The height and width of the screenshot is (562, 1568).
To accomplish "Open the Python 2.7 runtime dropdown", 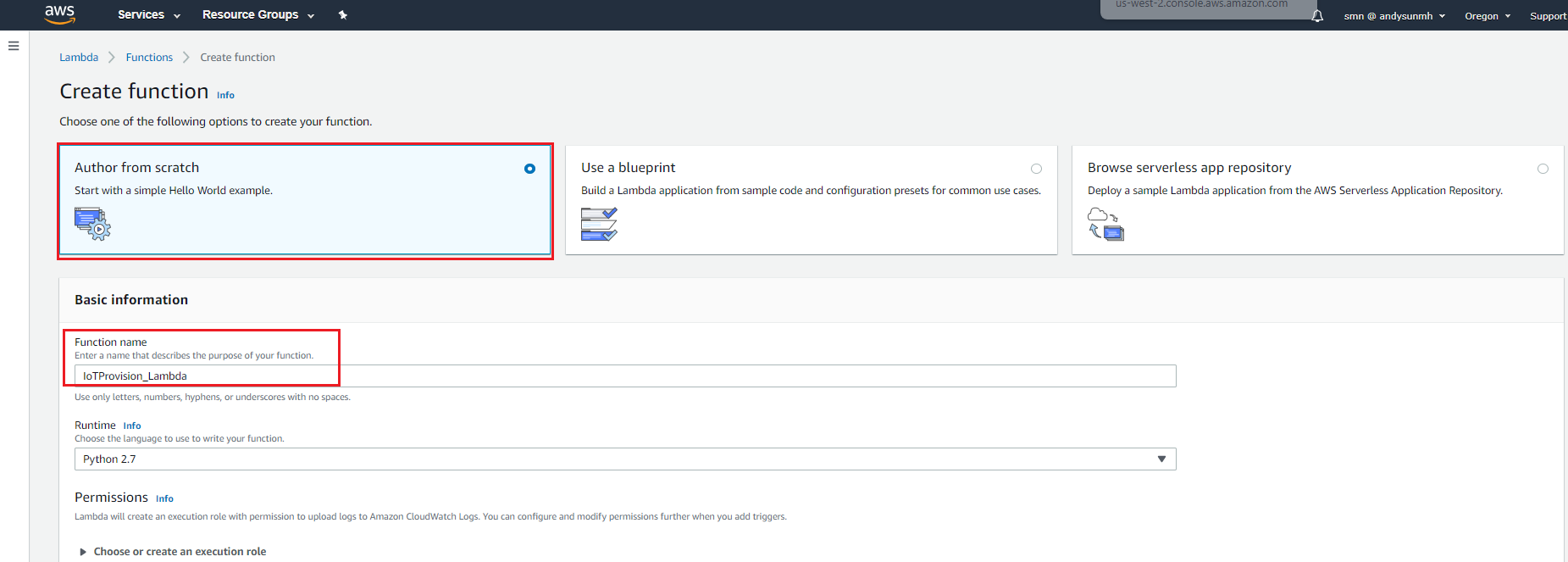I will coord(625,459).
